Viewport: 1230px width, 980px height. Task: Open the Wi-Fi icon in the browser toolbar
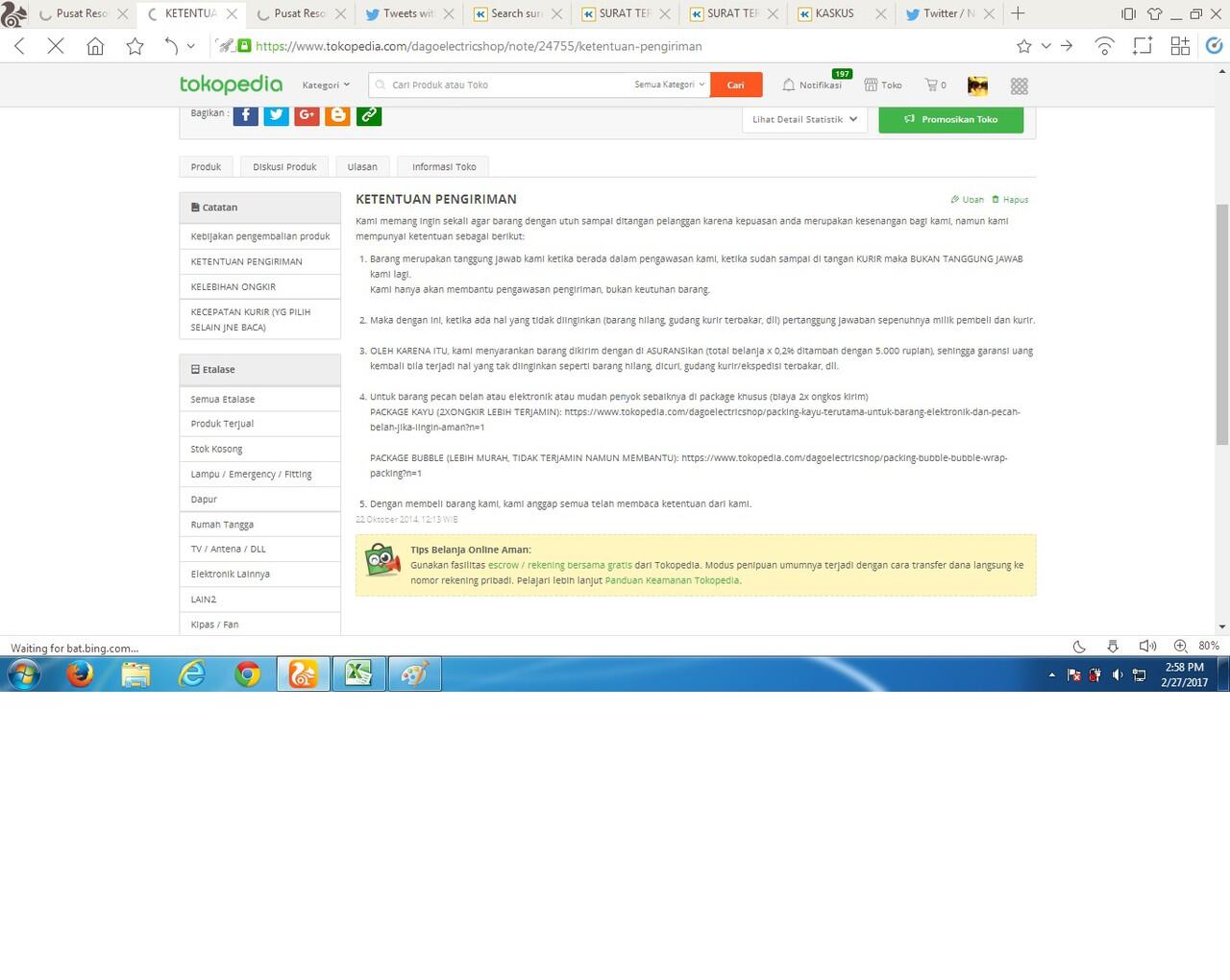point(1105,46)
